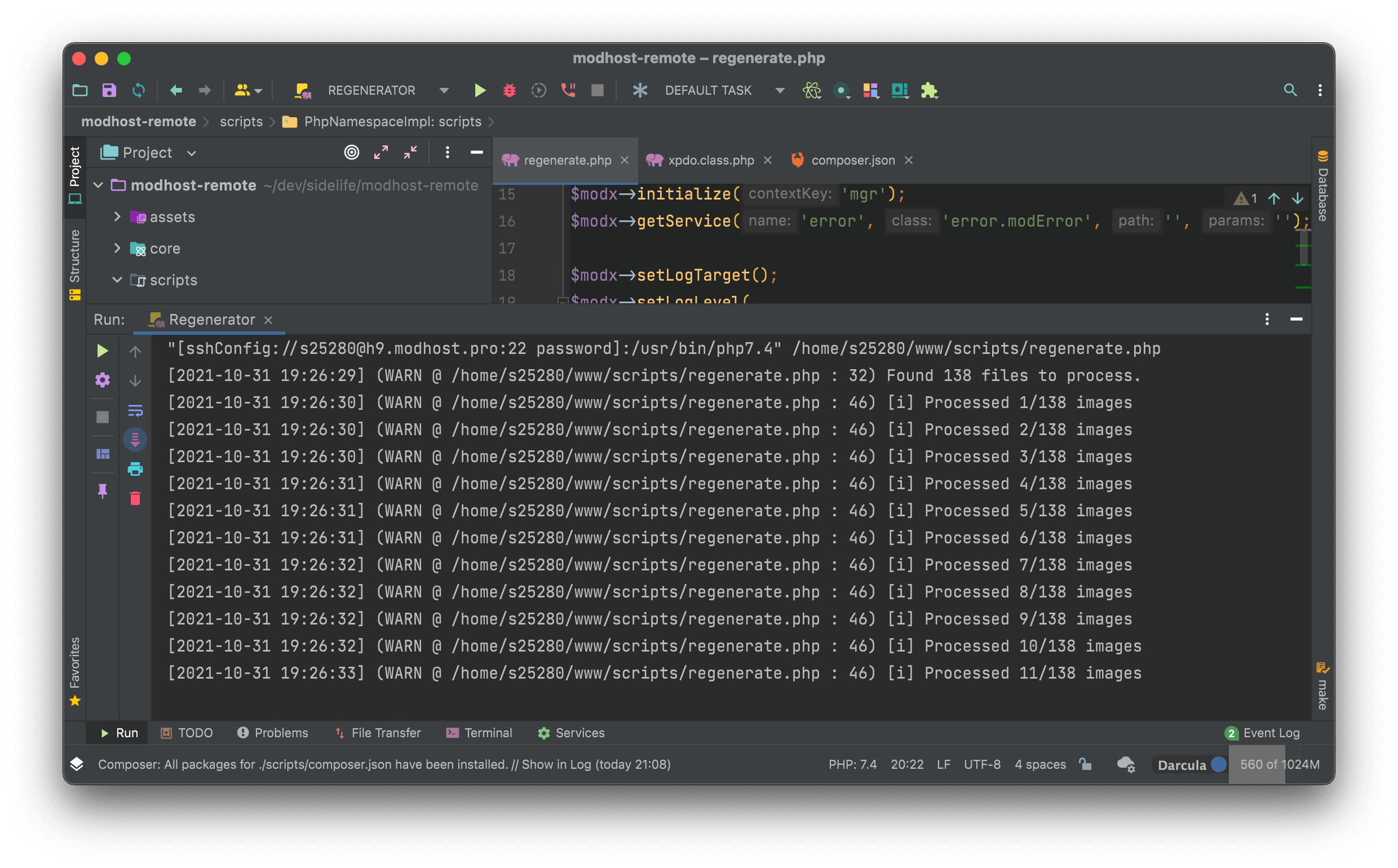This screenshot has width=1398, height=868.
Task: Collapse all in Project panel
Action: (x=410, y=152)
